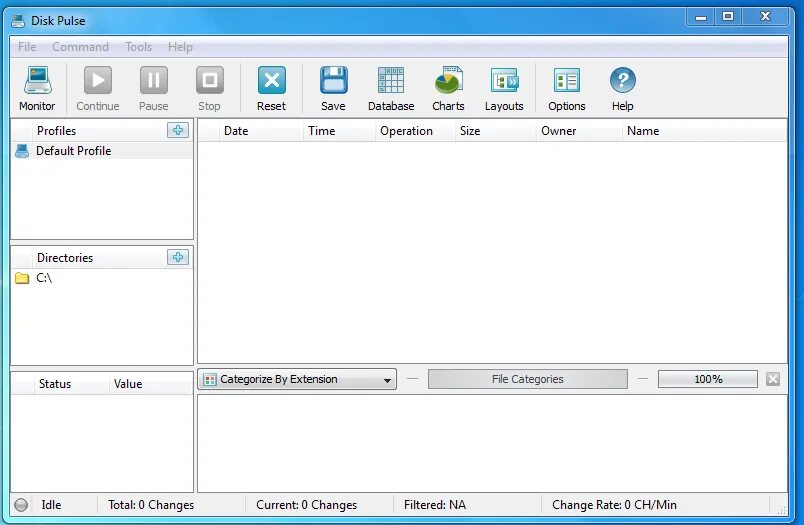Close the Disk Pulse window

(x=765, y=17)
